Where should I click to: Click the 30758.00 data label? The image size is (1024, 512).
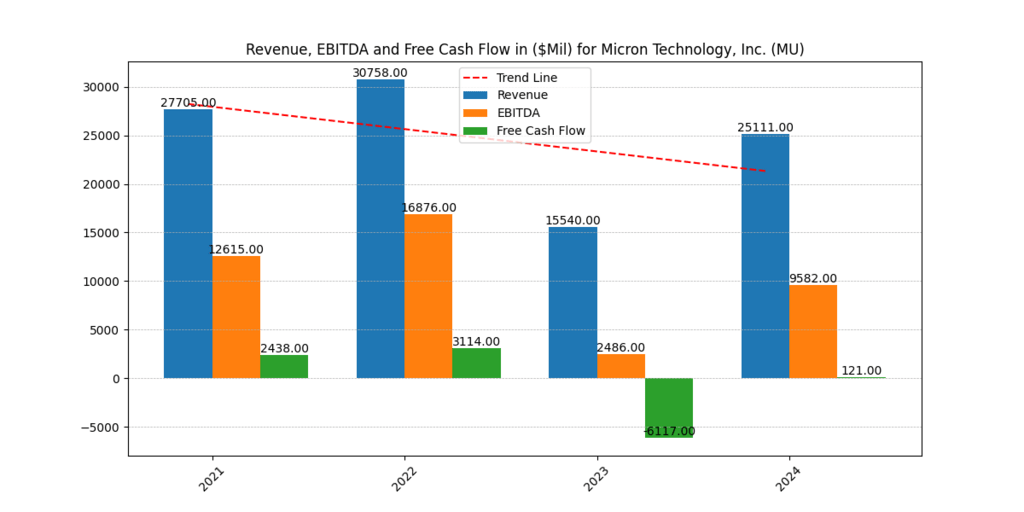[x=380, y=73]
